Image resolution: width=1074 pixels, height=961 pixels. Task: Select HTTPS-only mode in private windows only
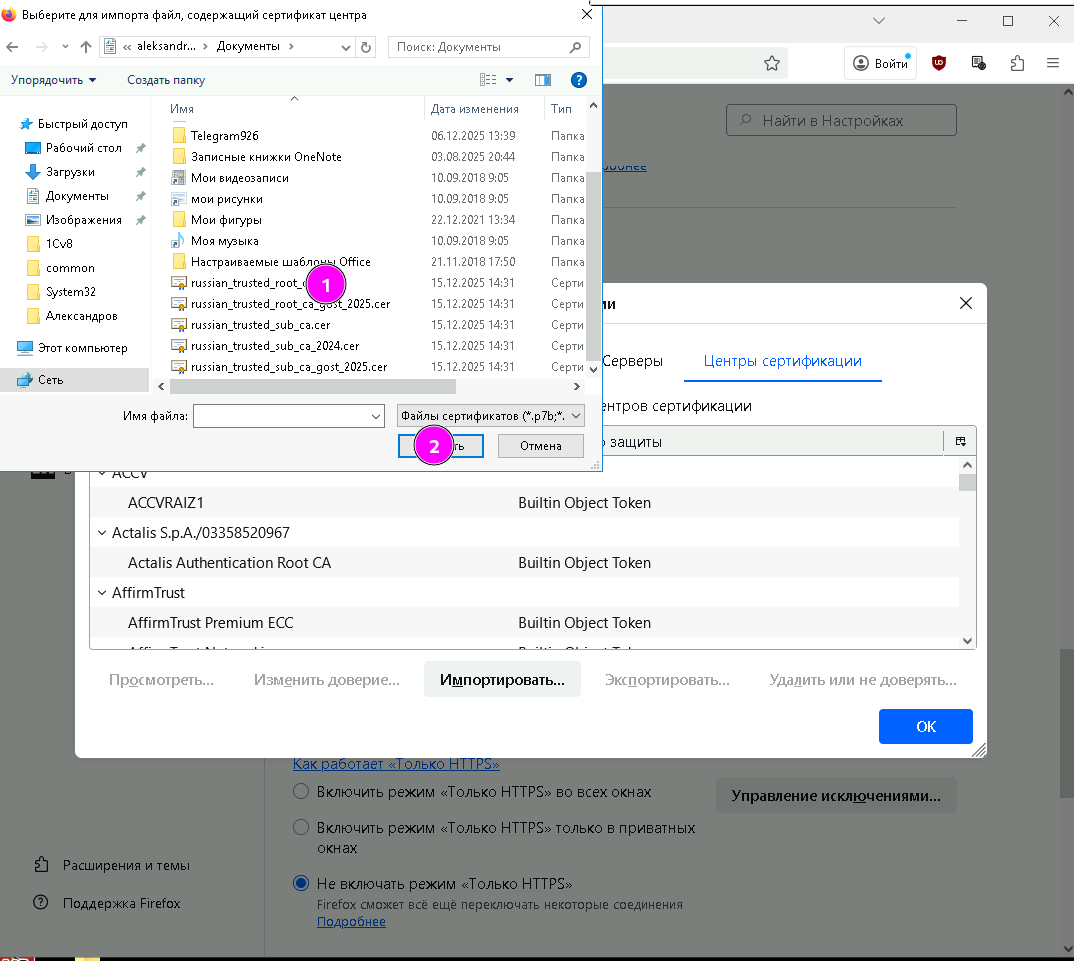[x=301, y=828]
